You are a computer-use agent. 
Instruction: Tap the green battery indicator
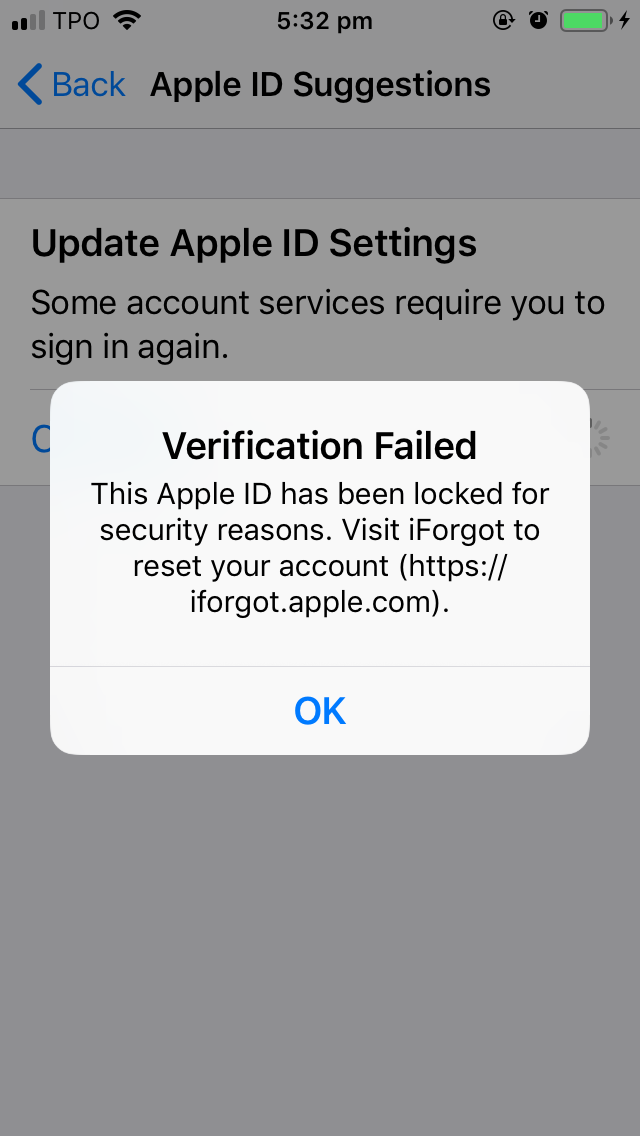[586, 20]
